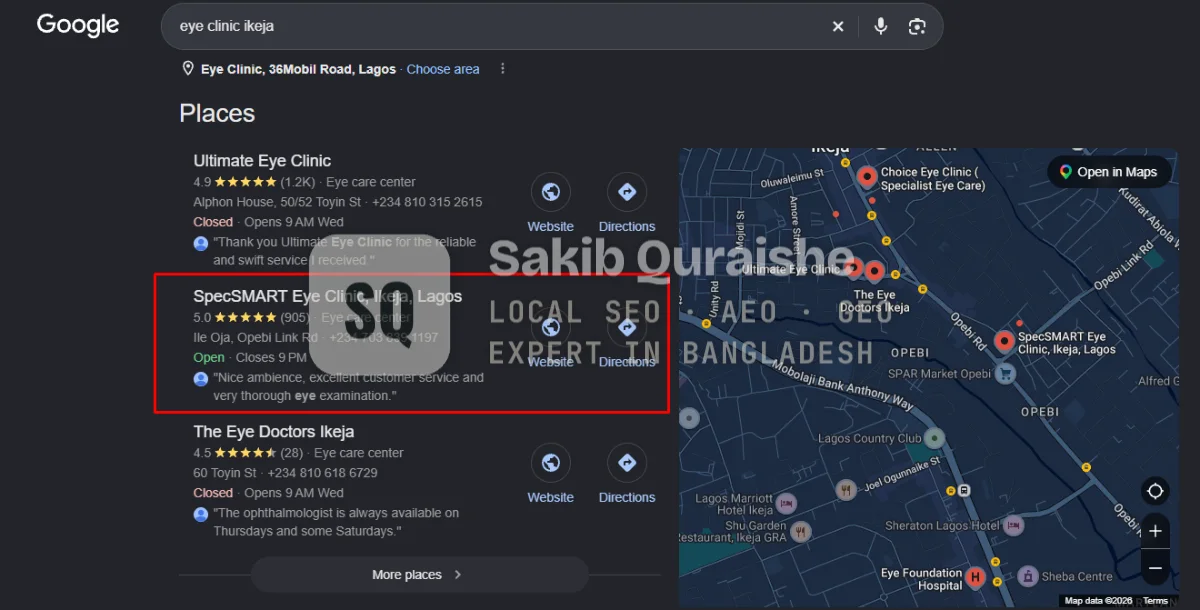Focus the search field with eye clinic ikeja

[495, 26]
